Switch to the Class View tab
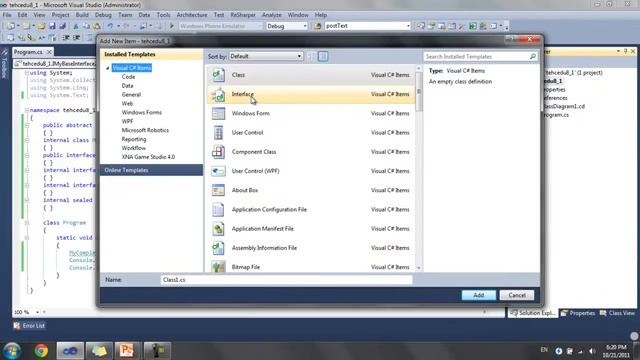This screenshot has width=640, height=360. coord(617,313)
